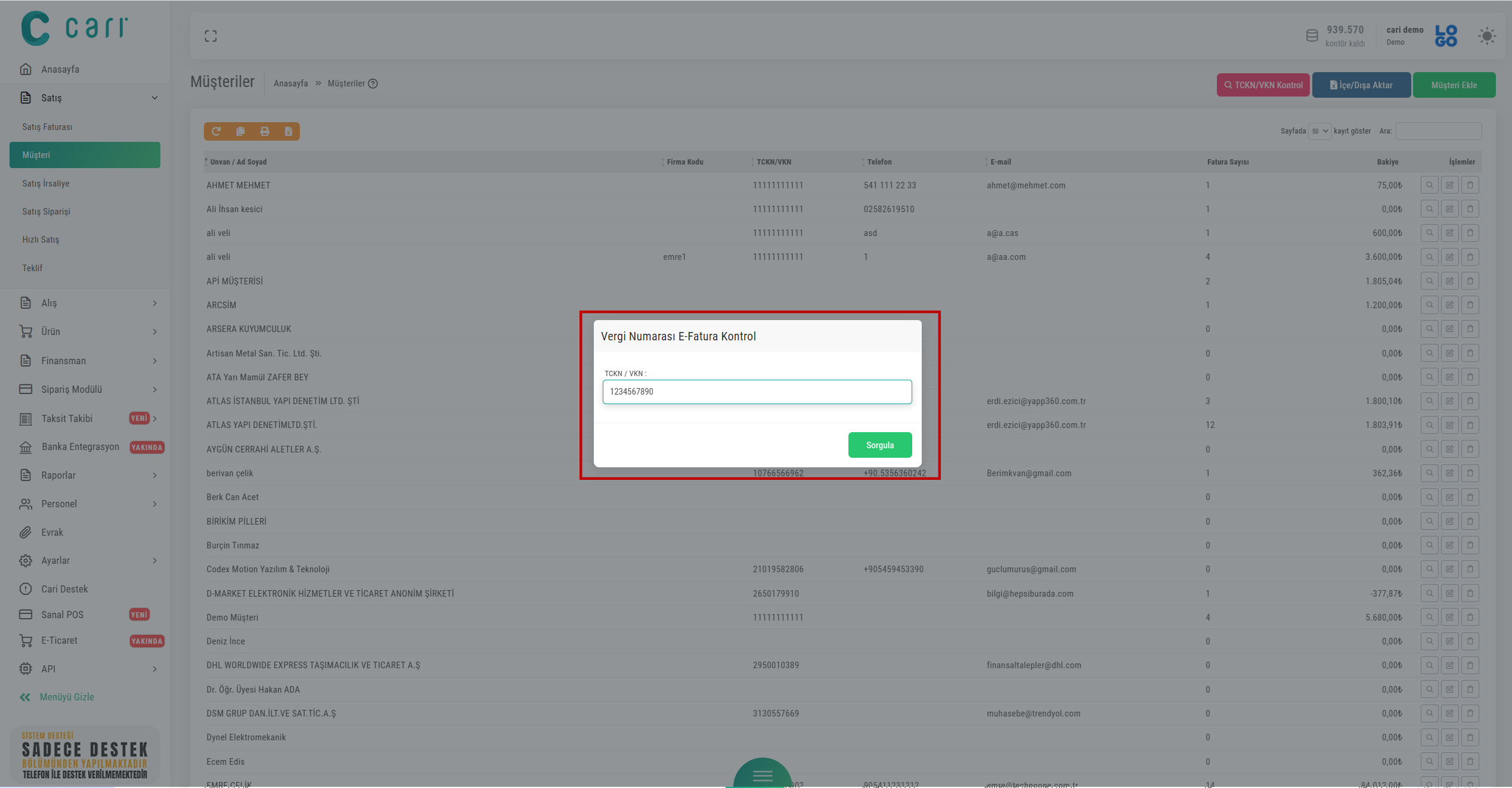The height and width of the screenshot is (788, 1512).
Task: Click the Sorgula button
Action: click(x=879, y=445)
